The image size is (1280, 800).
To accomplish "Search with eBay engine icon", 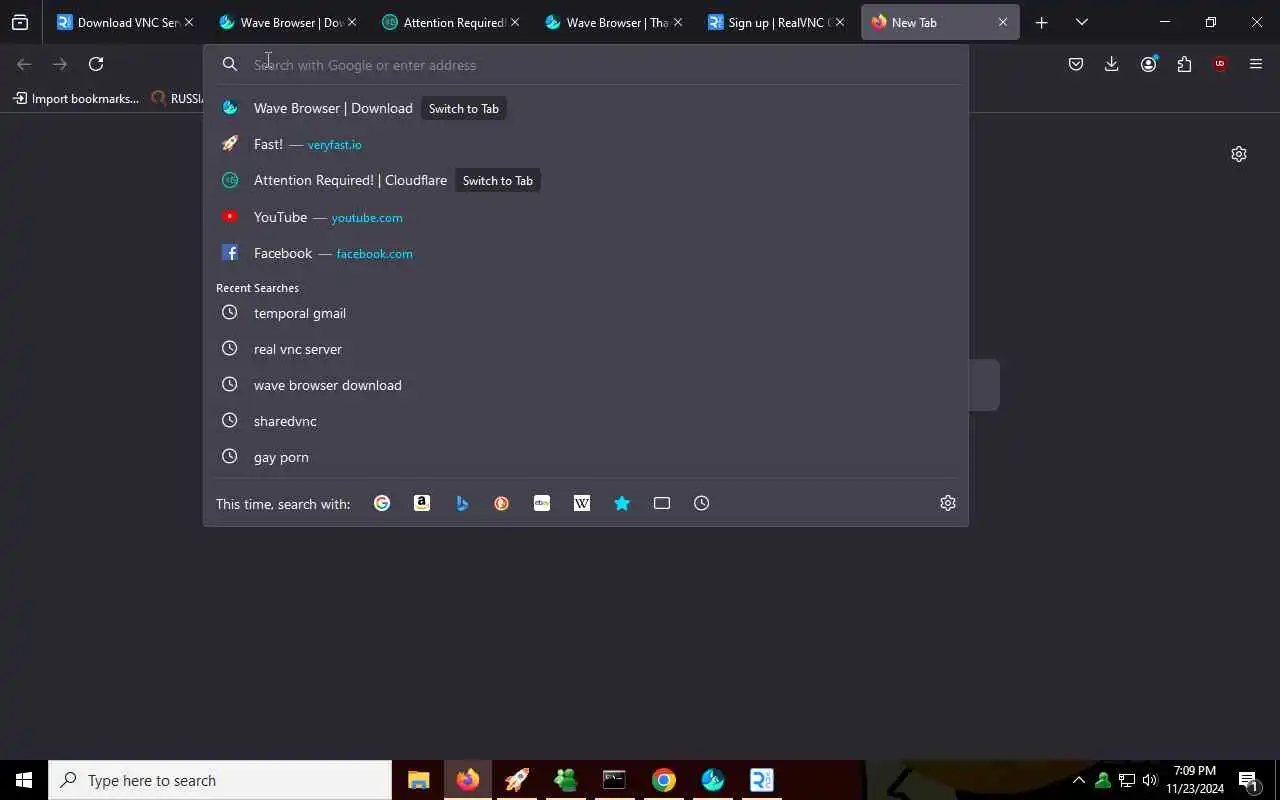I will coord(542,503).
